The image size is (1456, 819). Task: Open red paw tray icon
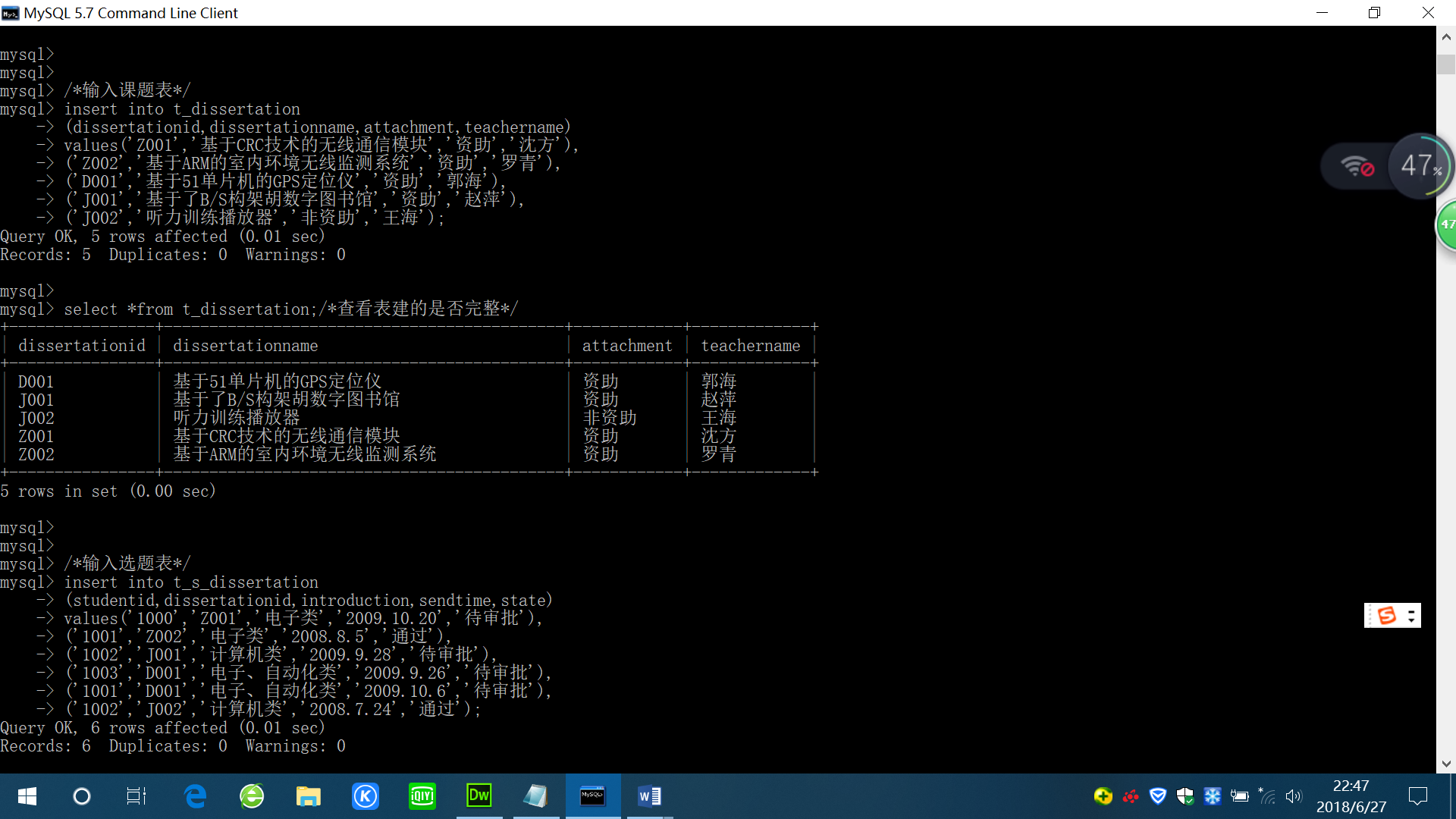pyautogui.click(x=1131, y=796)
